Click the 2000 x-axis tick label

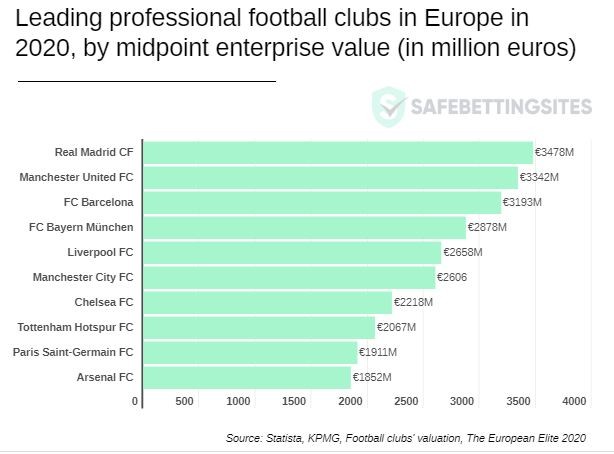pos(350,401)
